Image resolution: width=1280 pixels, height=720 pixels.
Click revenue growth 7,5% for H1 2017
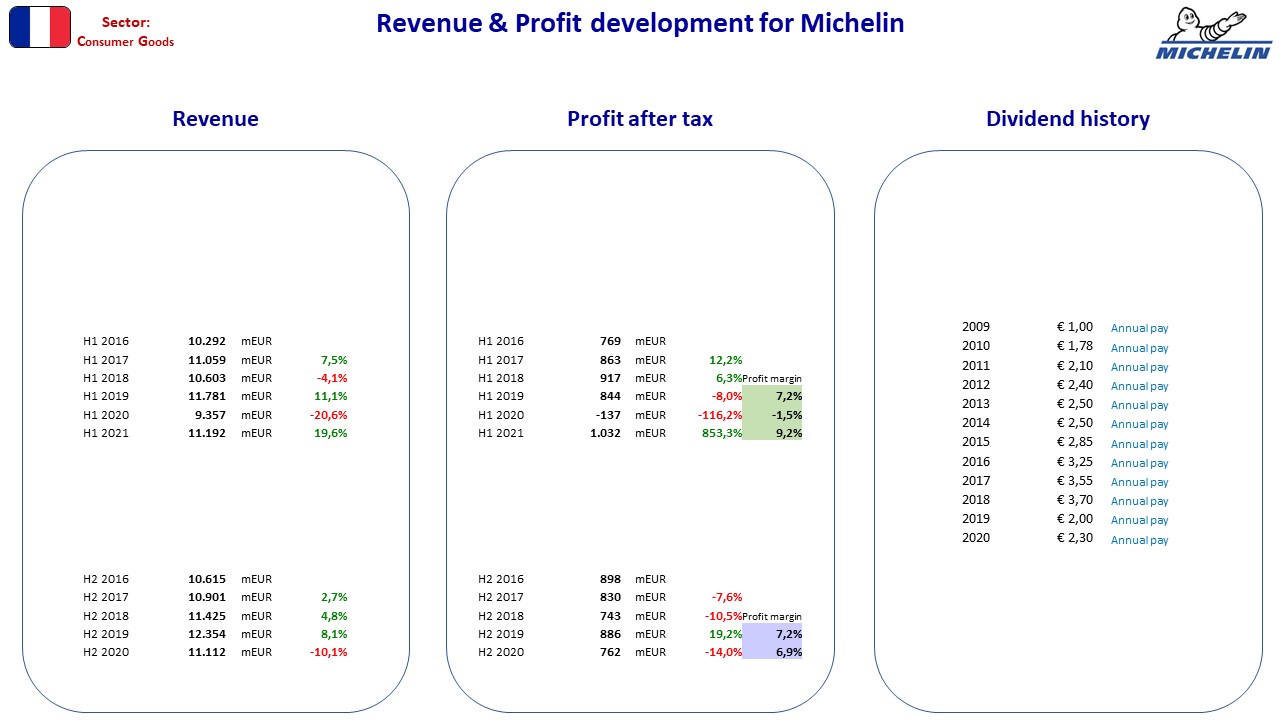point(334,360)
